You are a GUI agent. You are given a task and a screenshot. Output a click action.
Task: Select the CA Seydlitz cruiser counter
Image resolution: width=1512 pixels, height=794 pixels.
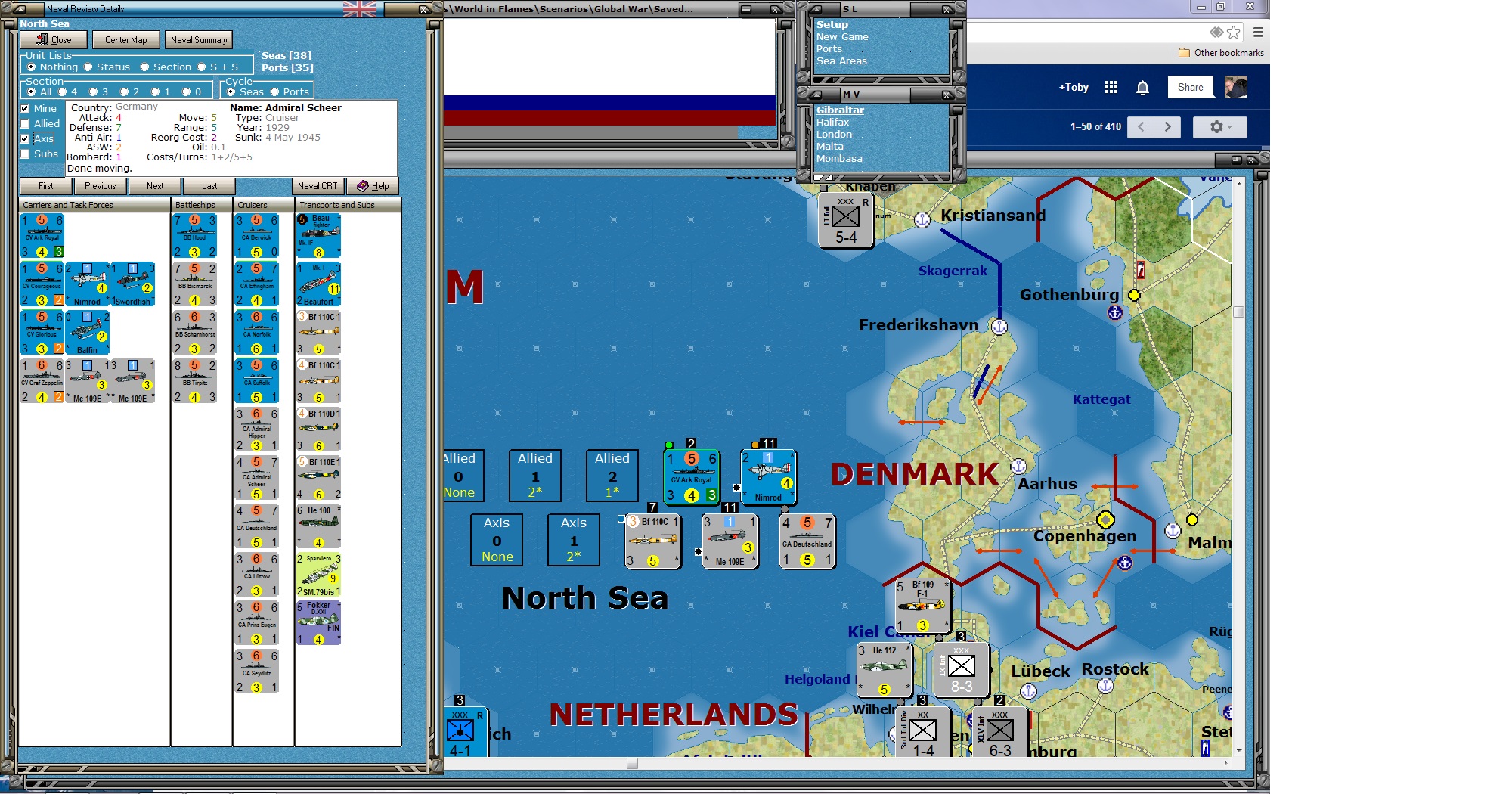(x=257, y=671)
